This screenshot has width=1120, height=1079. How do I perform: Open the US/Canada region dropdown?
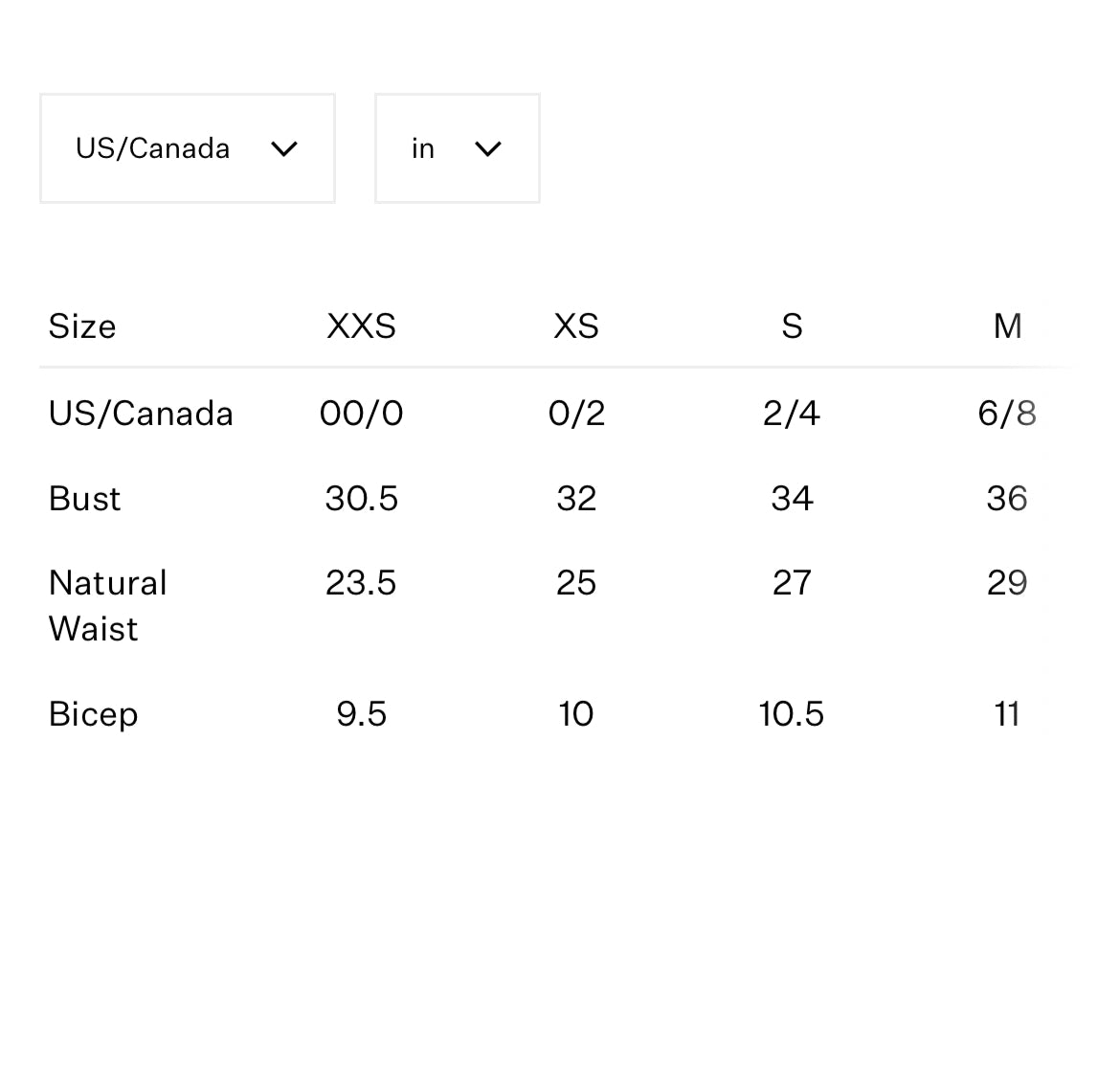click(x=187, y=148)
